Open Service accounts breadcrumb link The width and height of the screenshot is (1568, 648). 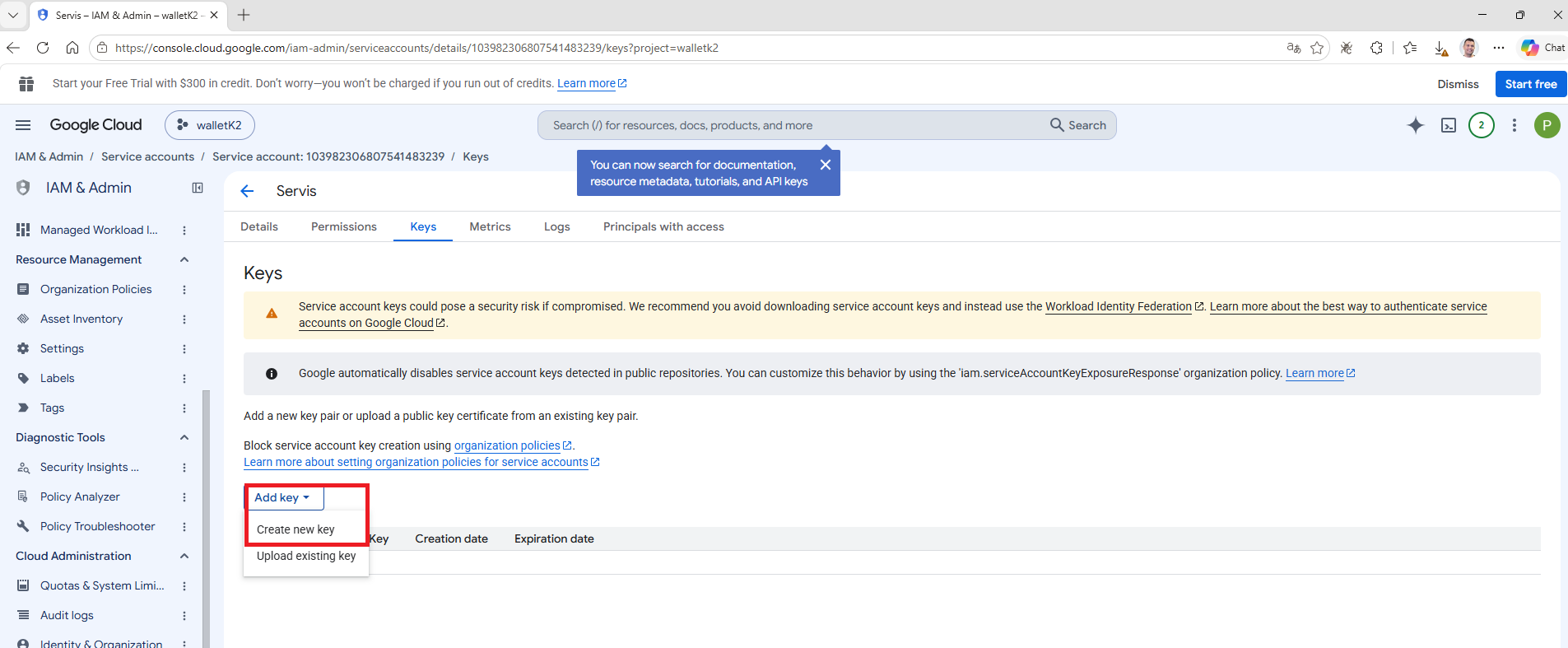(148, 156)
